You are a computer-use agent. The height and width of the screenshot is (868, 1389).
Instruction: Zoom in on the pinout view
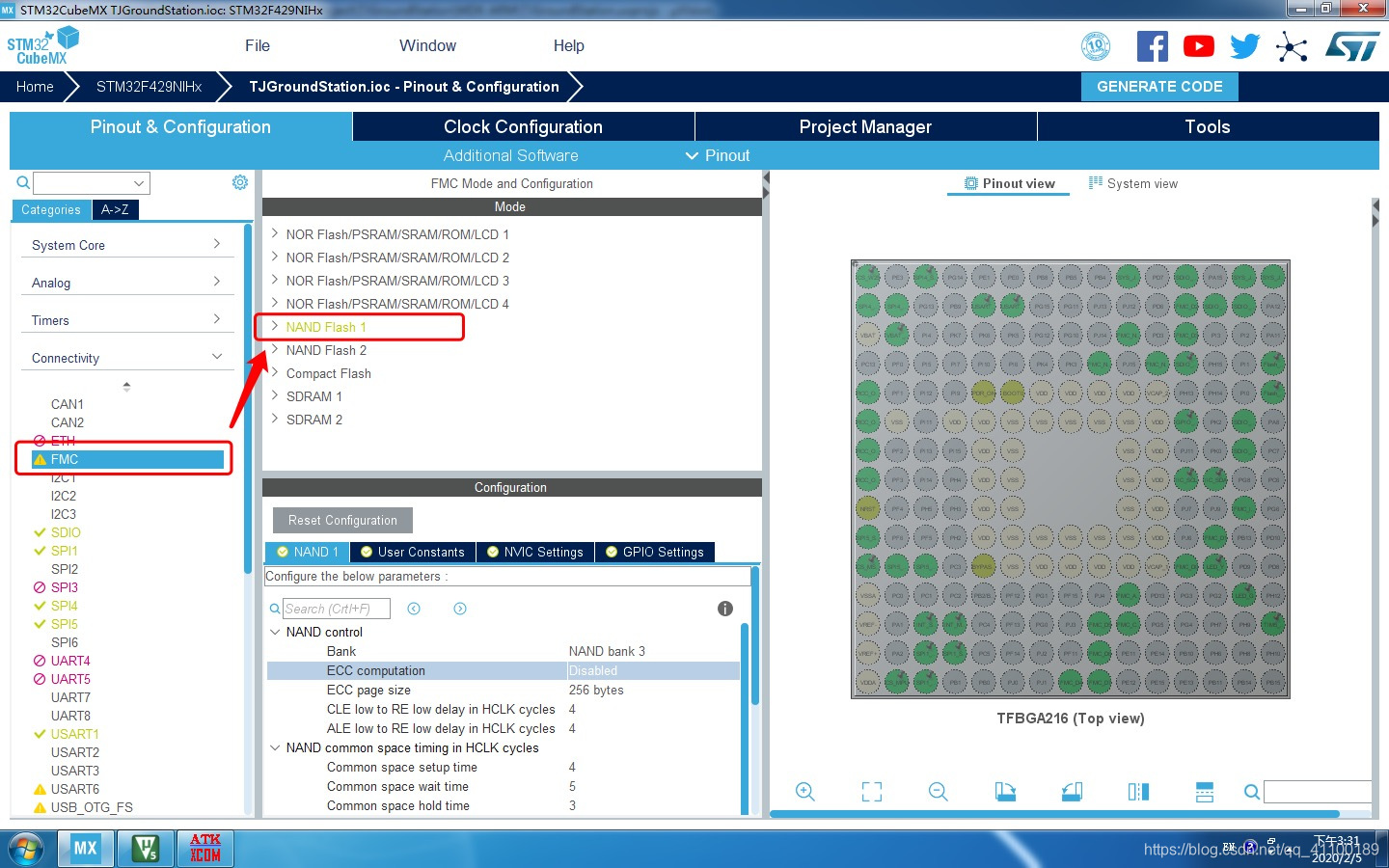[x=805, y=792]
